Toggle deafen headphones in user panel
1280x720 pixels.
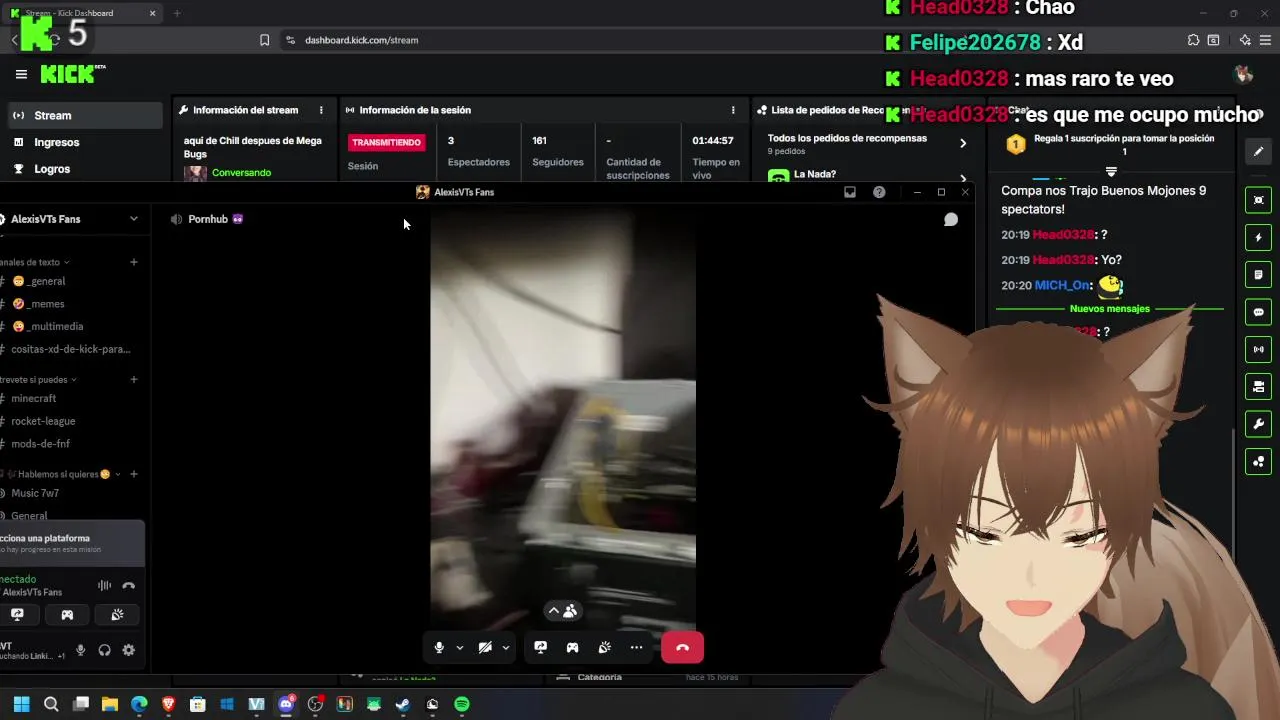point(105,650)
